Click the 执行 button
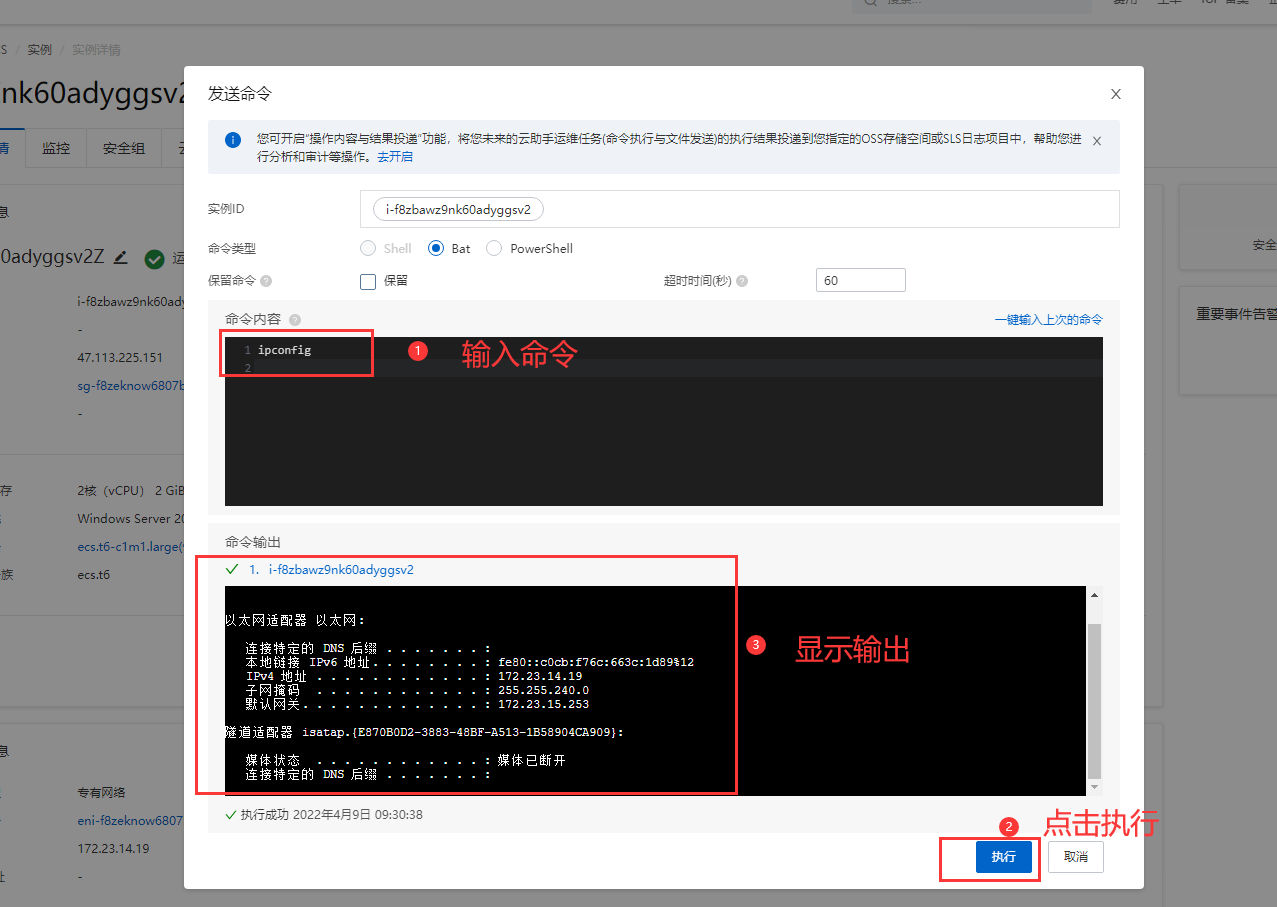 [x=1003, y=857]
